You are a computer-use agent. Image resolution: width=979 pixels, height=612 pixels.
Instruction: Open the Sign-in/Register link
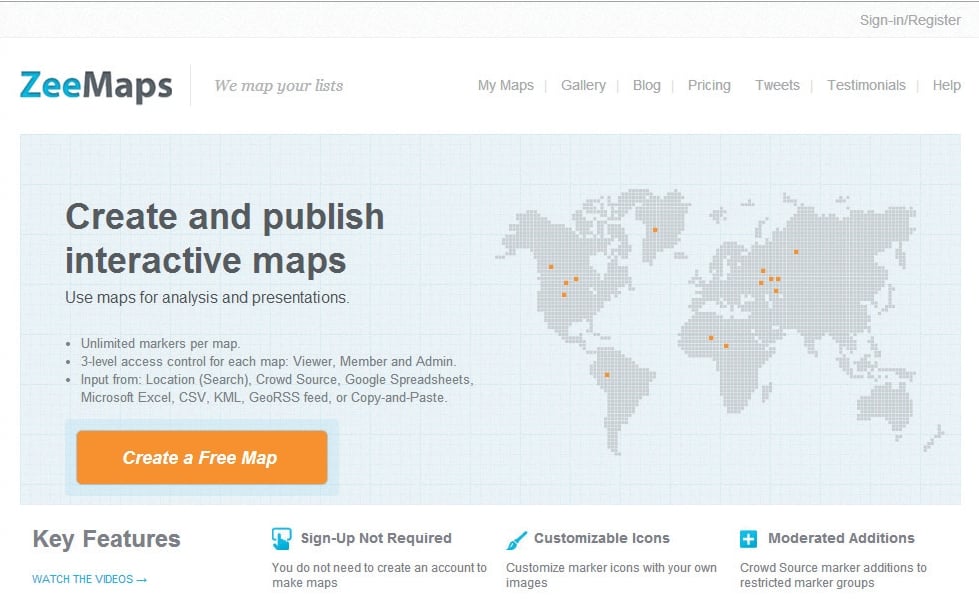pos(910,20)
